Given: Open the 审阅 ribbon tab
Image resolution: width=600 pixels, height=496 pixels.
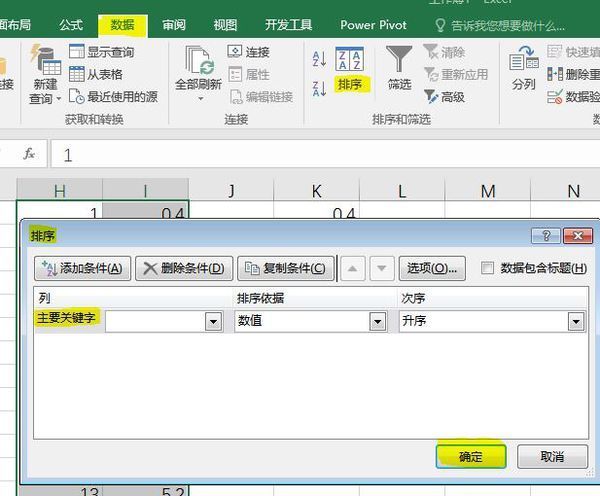Looking at the screenshot, I should click(174, 25).
